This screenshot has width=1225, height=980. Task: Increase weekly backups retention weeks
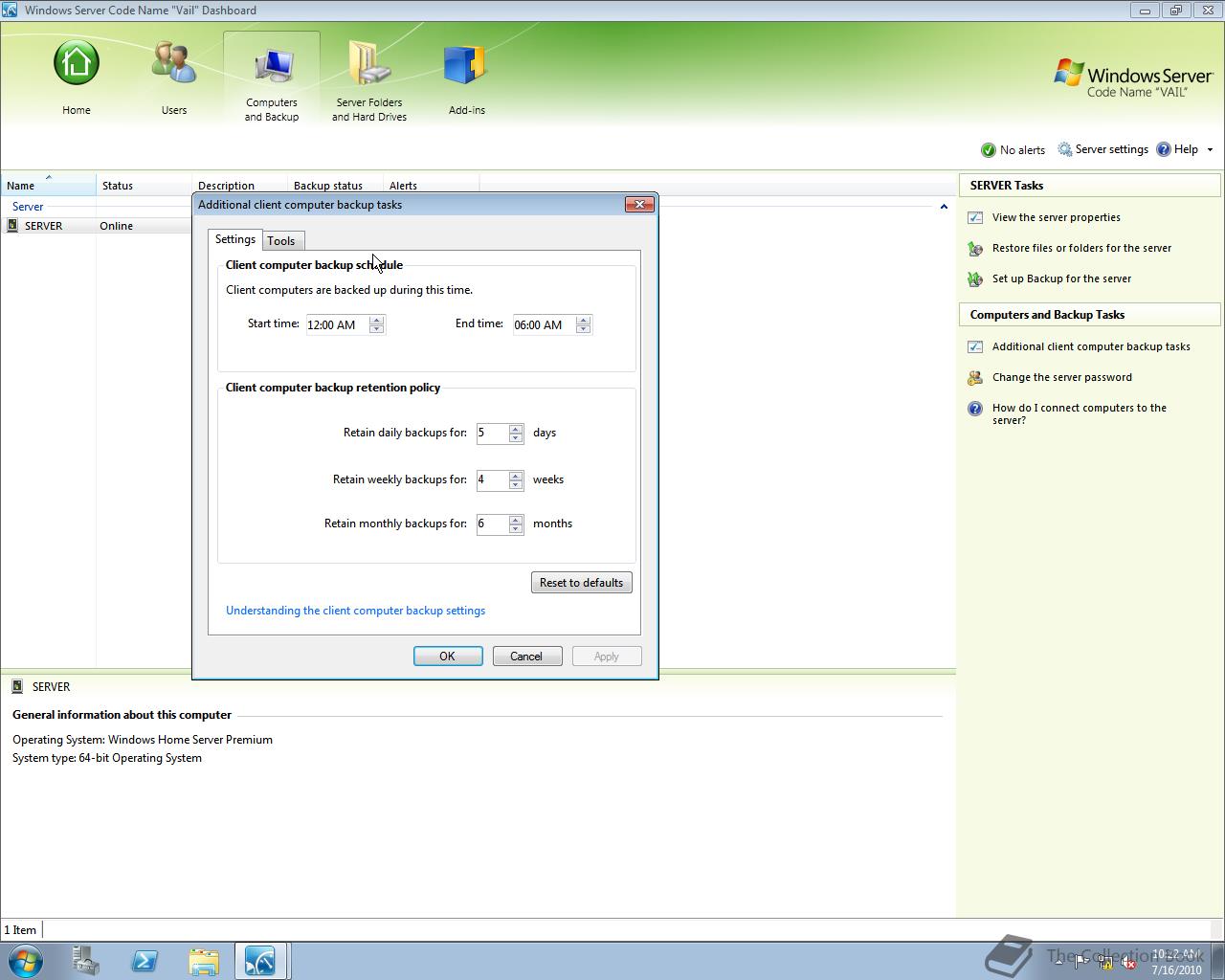coord(515,475)
